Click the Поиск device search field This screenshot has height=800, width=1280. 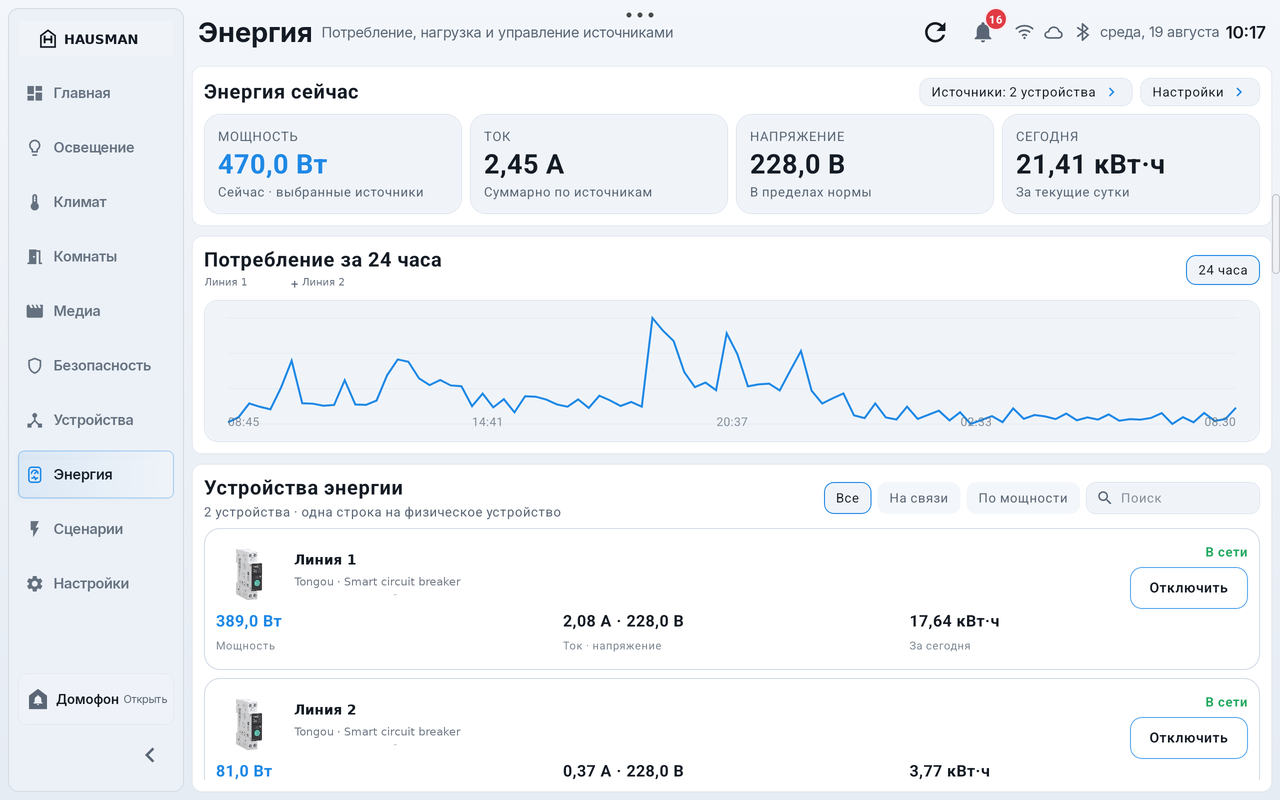click(x=1173, y=498)
